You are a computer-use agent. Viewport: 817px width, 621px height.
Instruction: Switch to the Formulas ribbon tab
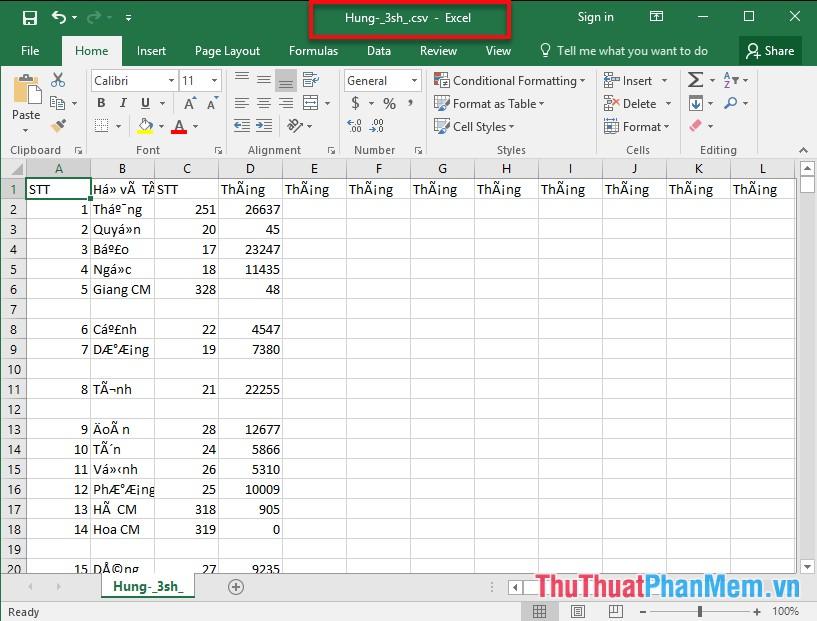313,51
